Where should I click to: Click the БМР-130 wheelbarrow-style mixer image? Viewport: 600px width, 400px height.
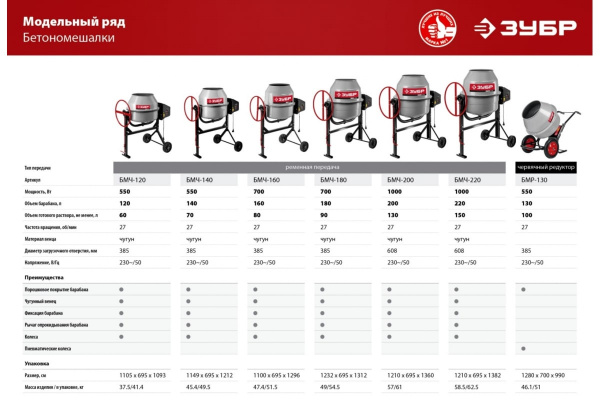(549, 129)
